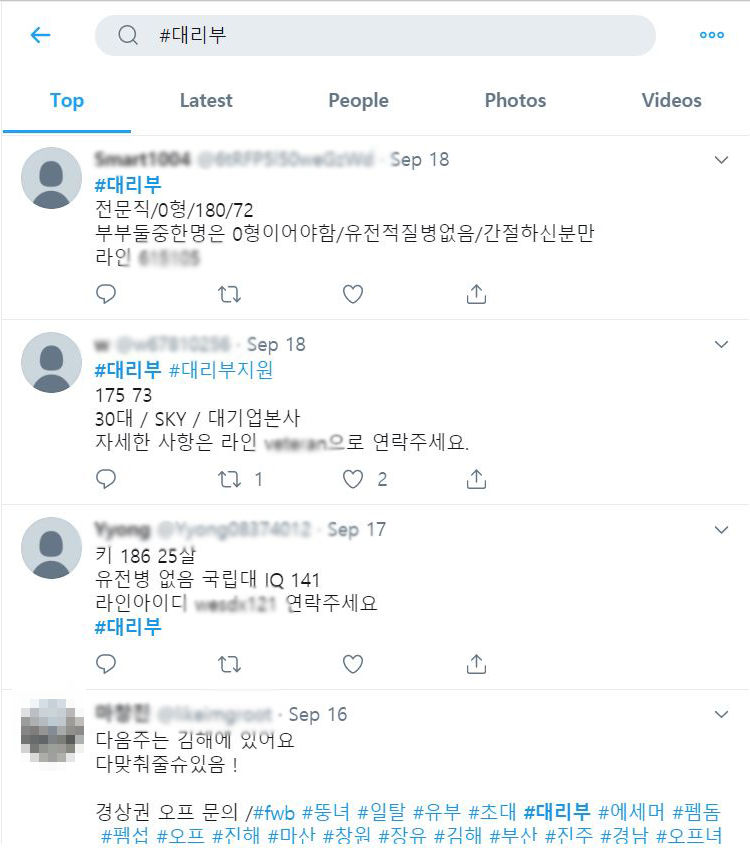
Task: Click the search field containing #대리부
Action: pyautogui.click(x=375, y=35)
